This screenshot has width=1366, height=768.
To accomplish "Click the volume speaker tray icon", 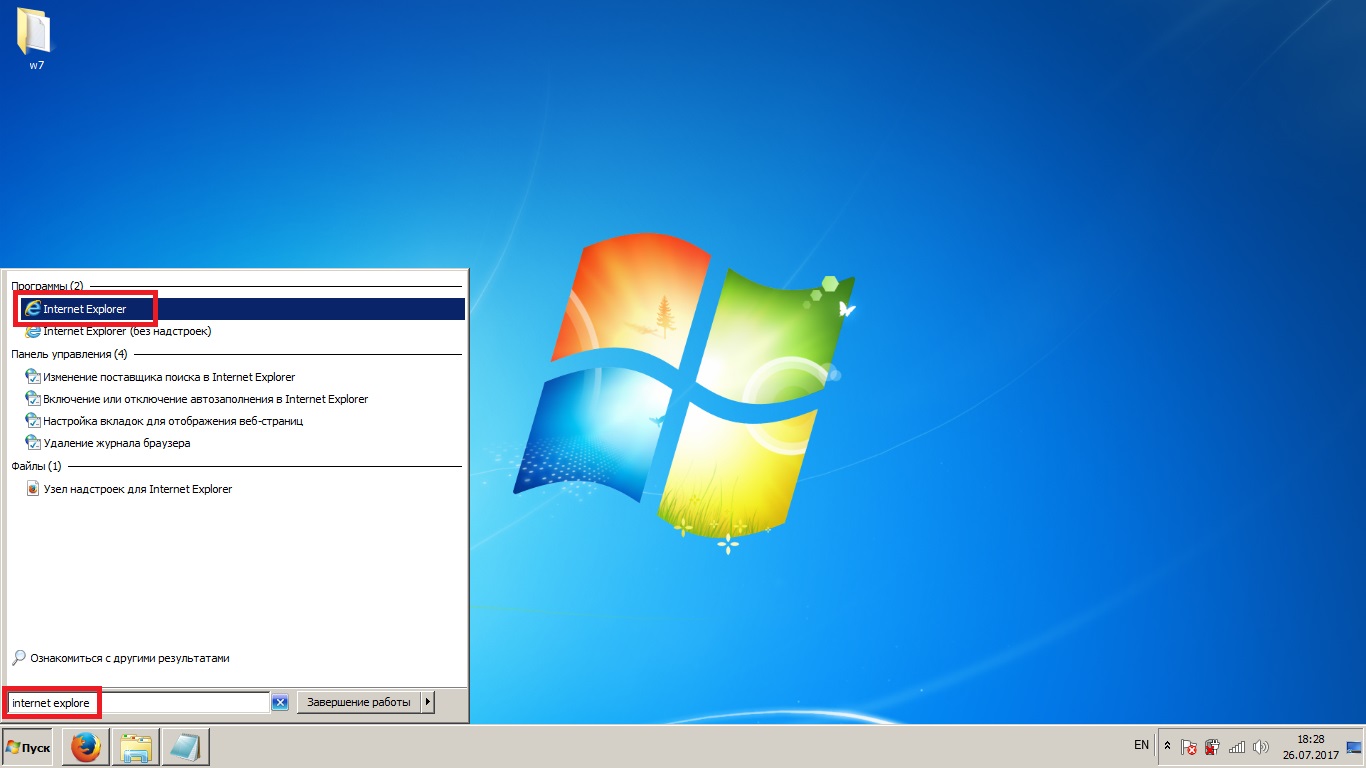I will tap(1261, 747).
